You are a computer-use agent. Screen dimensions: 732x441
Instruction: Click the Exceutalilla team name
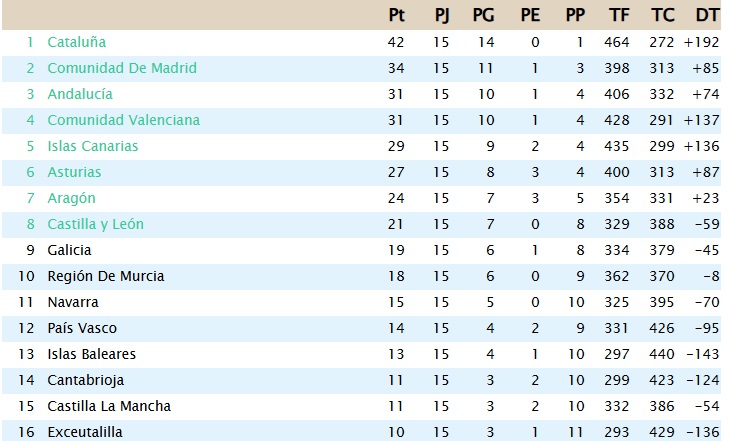[86, 432]
